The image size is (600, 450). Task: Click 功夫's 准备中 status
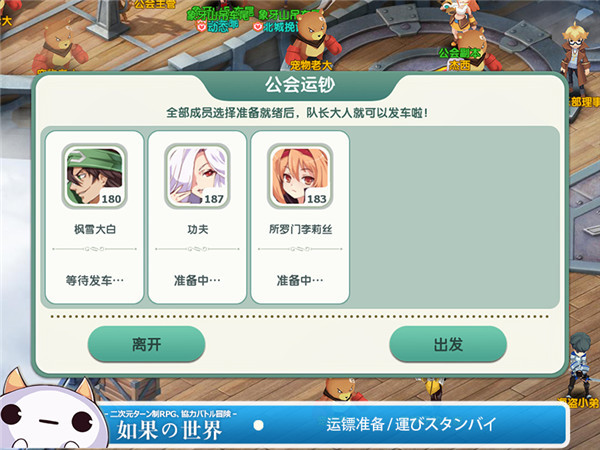click(197, 280)
